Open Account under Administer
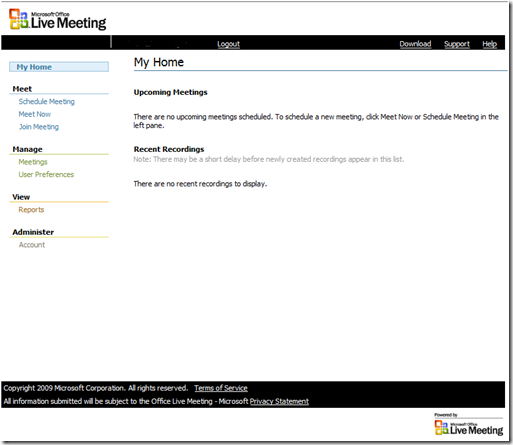Viewport: 513px width, 445px height. click(x=32, y=245)
